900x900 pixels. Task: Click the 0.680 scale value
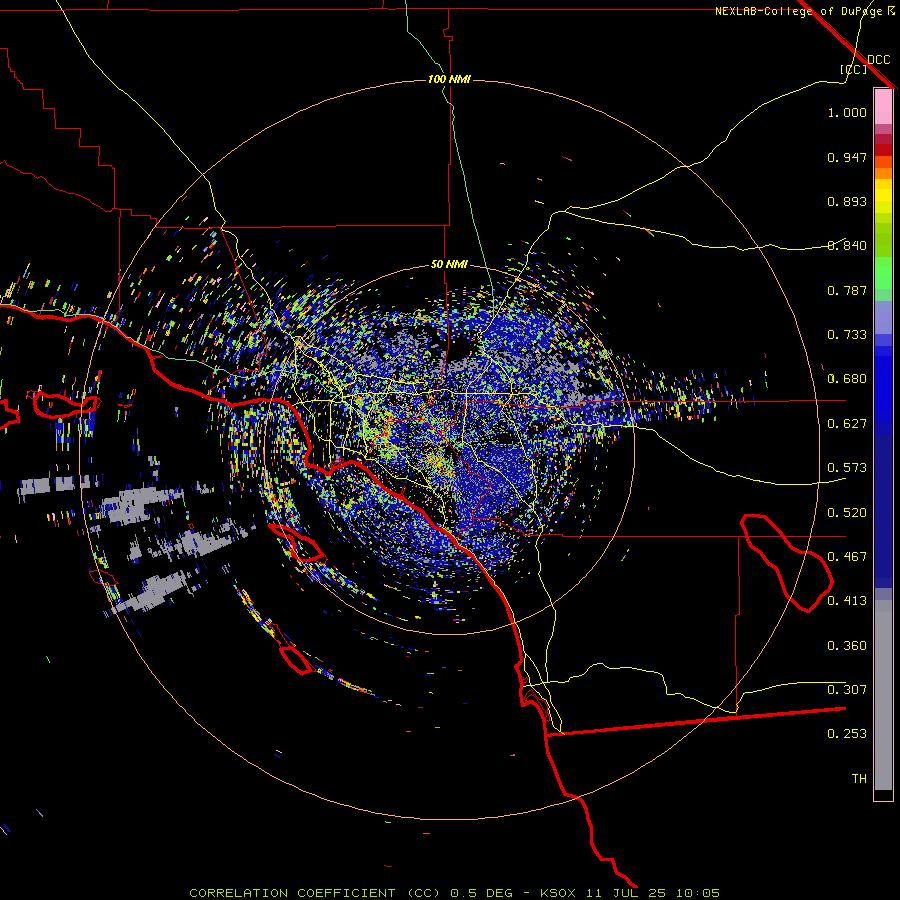coord(847,379)
